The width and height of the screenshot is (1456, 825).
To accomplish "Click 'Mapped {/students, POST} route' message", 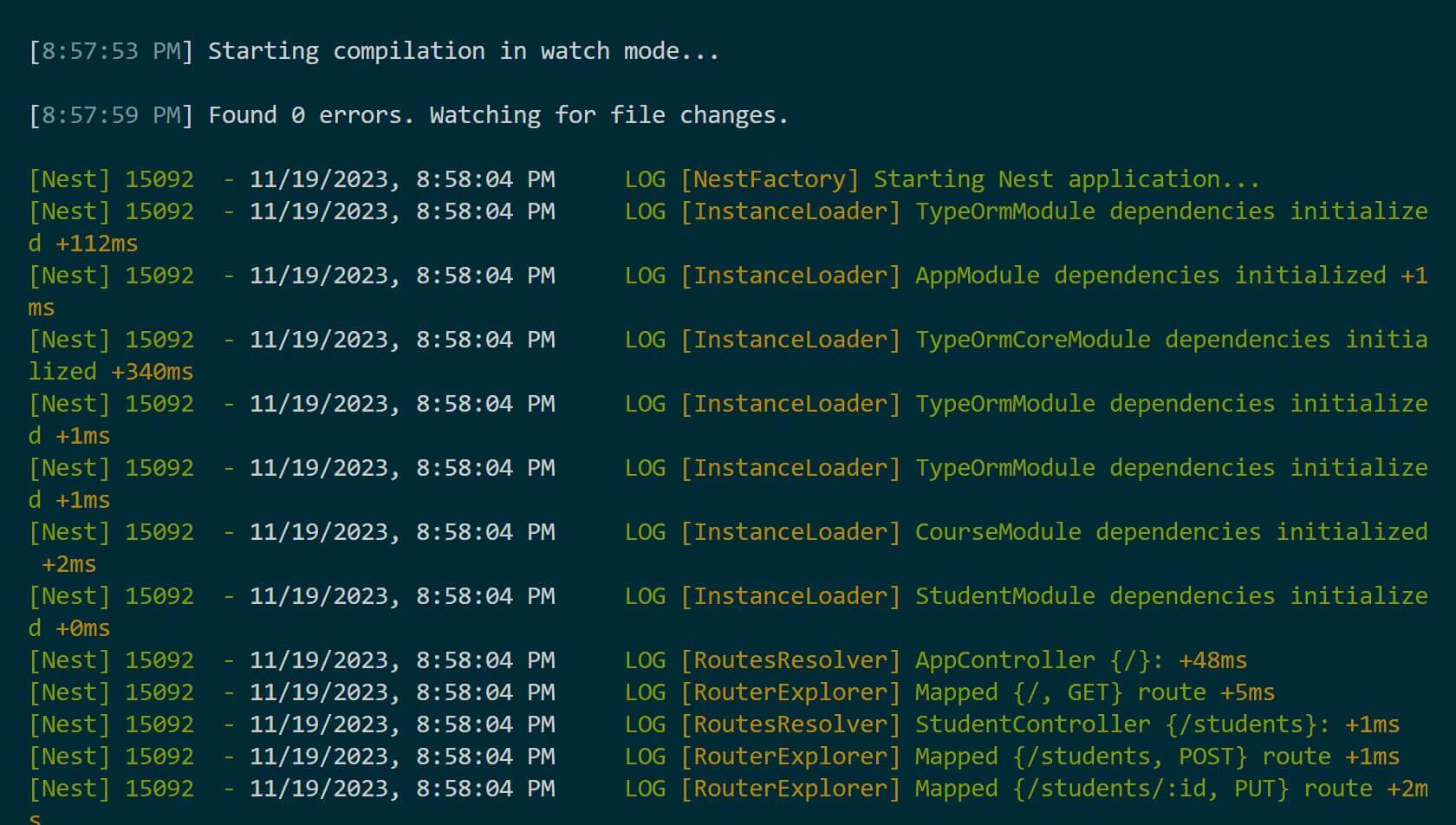I will coord(1123,757).
